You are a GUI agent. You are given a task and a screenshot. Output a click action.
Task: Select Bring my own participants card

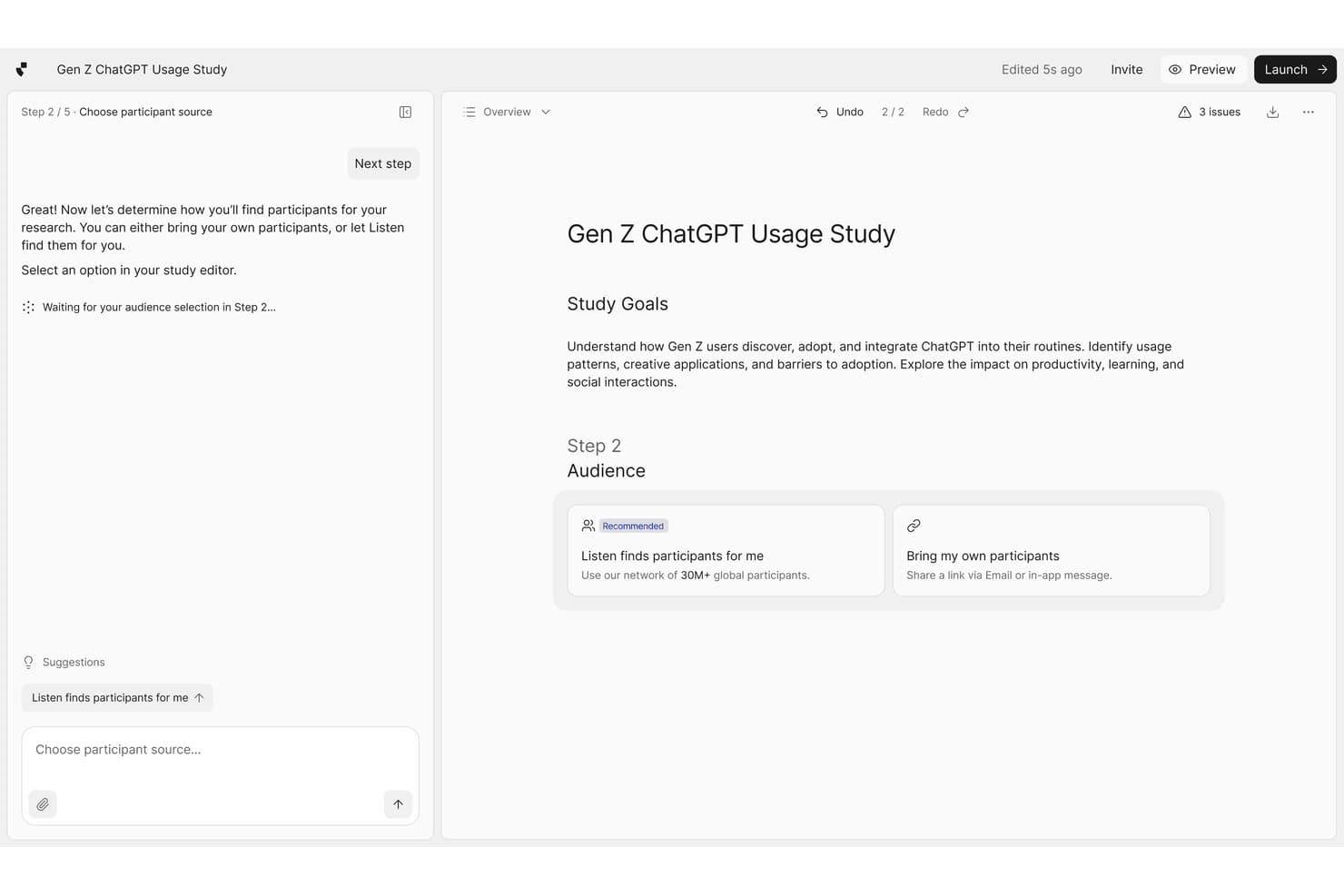pyautogui.click(x=1051, y=550)
